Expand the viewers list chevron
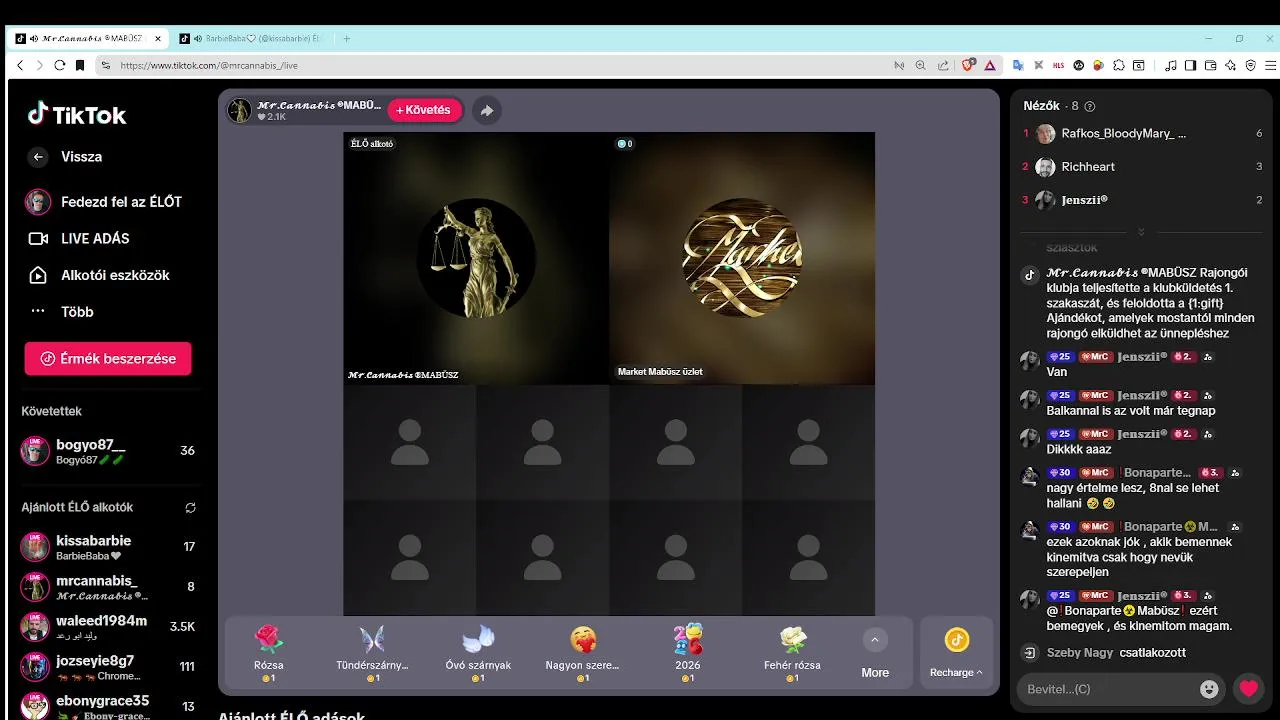Screen dimensions: 1280x720 [x=1141, y=231]
